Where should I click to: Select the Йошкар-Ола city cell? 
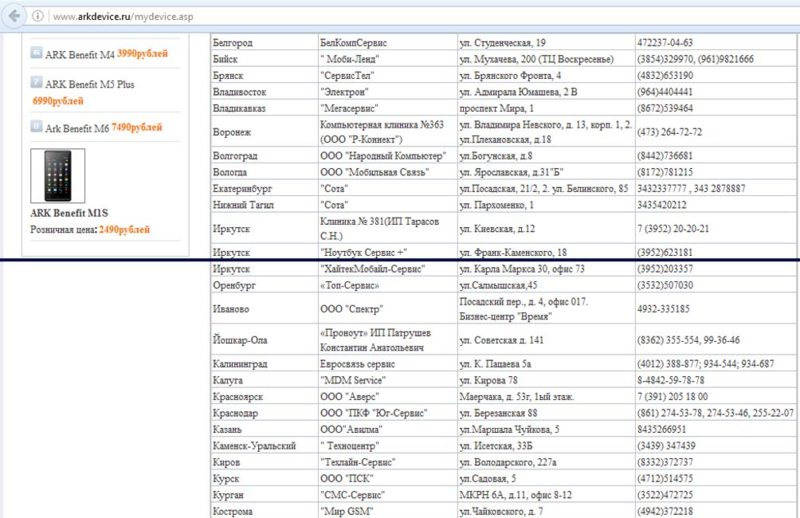tap(264, 340)
